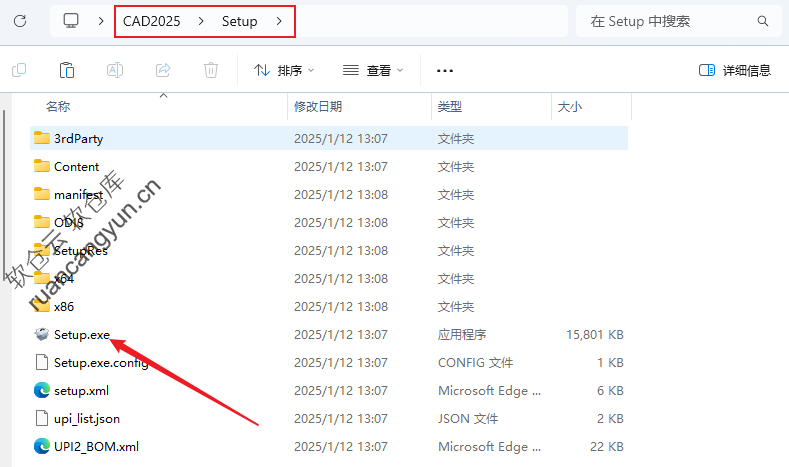Expand chevron after Setup breadcrumb
The height and width of the screenshot is (467, 789).
pos(279,21)
